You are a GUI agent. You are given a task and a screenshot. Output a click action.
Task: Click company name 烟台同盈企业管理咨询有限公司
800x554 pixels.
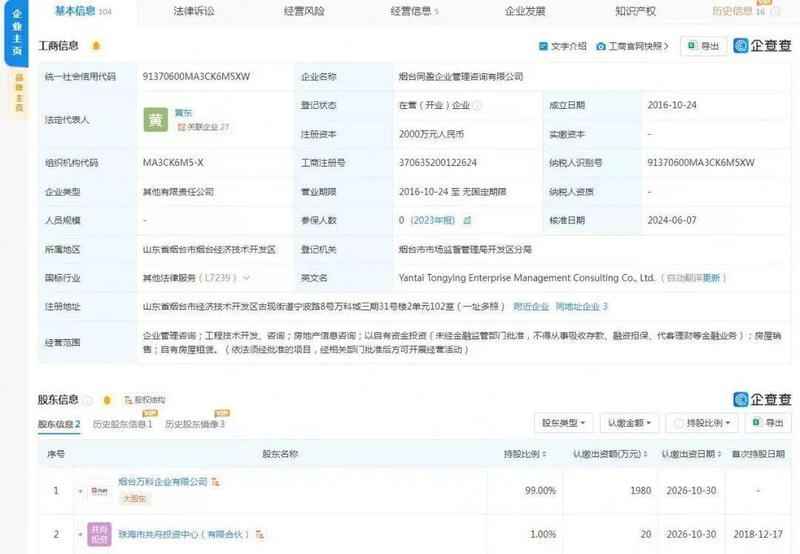click(461, 77)
